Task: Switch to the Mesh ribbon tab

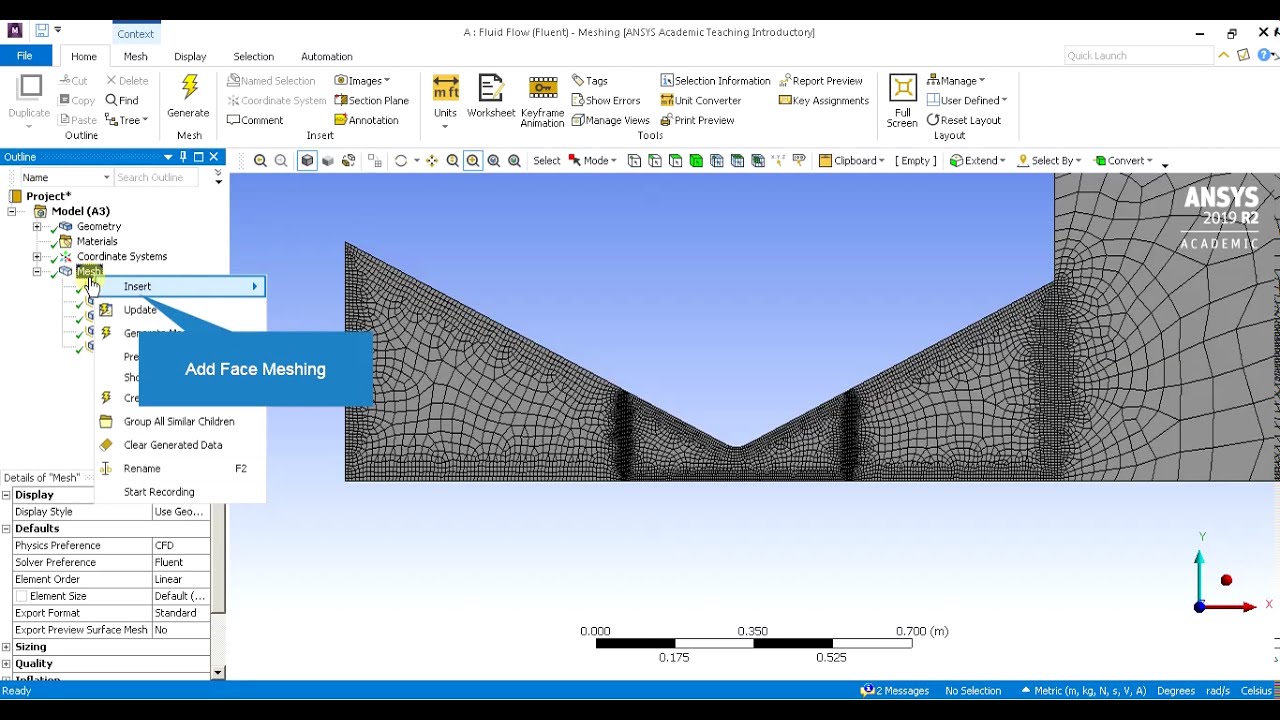Action: tap(135, 57)
